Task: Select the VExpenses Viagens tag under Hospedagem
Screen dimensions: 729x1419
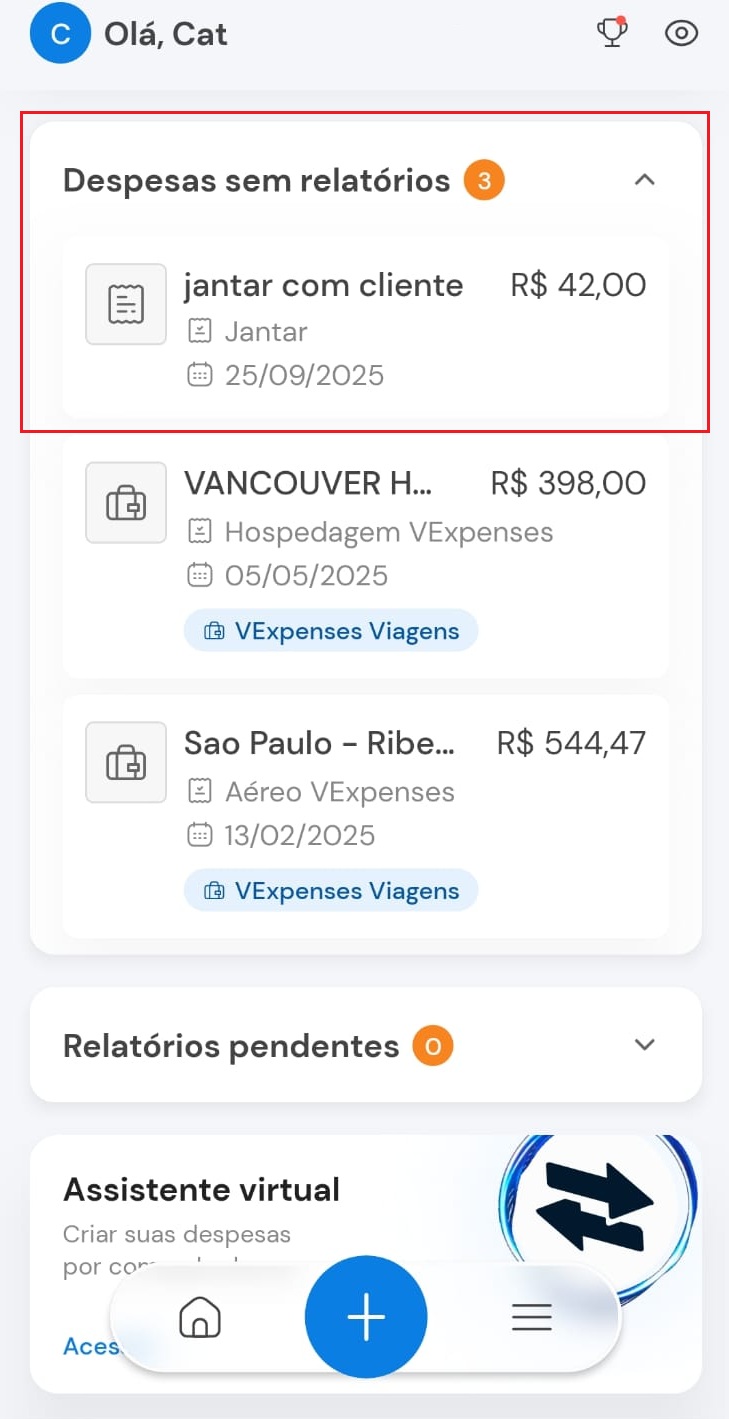Action: coord(331,631)
